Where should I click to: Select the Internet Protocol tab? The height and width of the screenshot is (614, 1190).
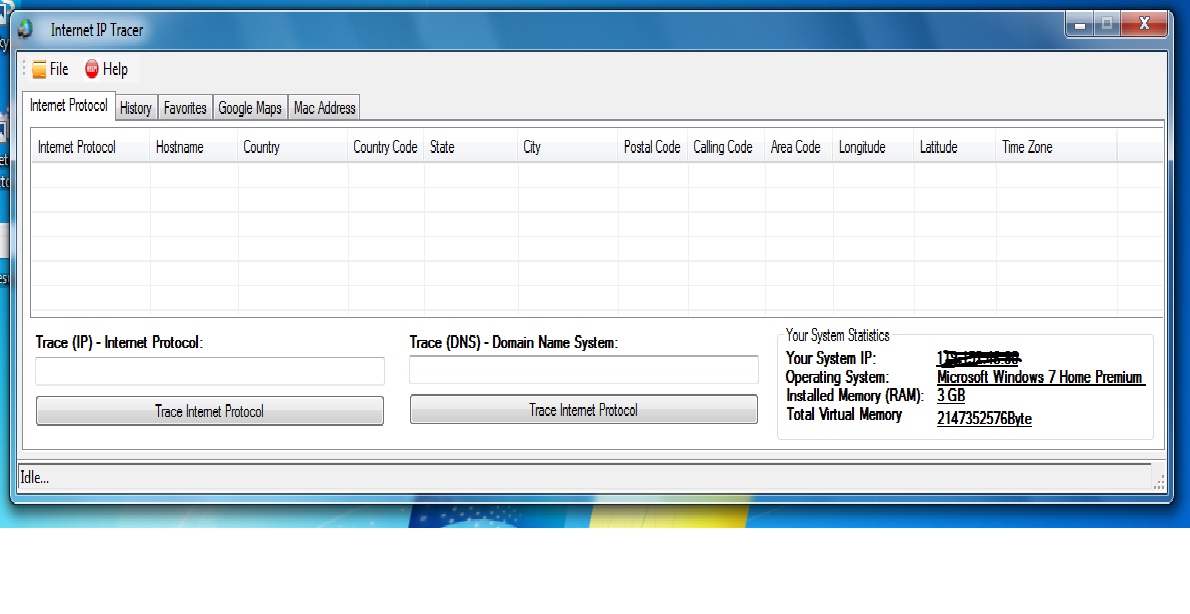pos(67,105)
